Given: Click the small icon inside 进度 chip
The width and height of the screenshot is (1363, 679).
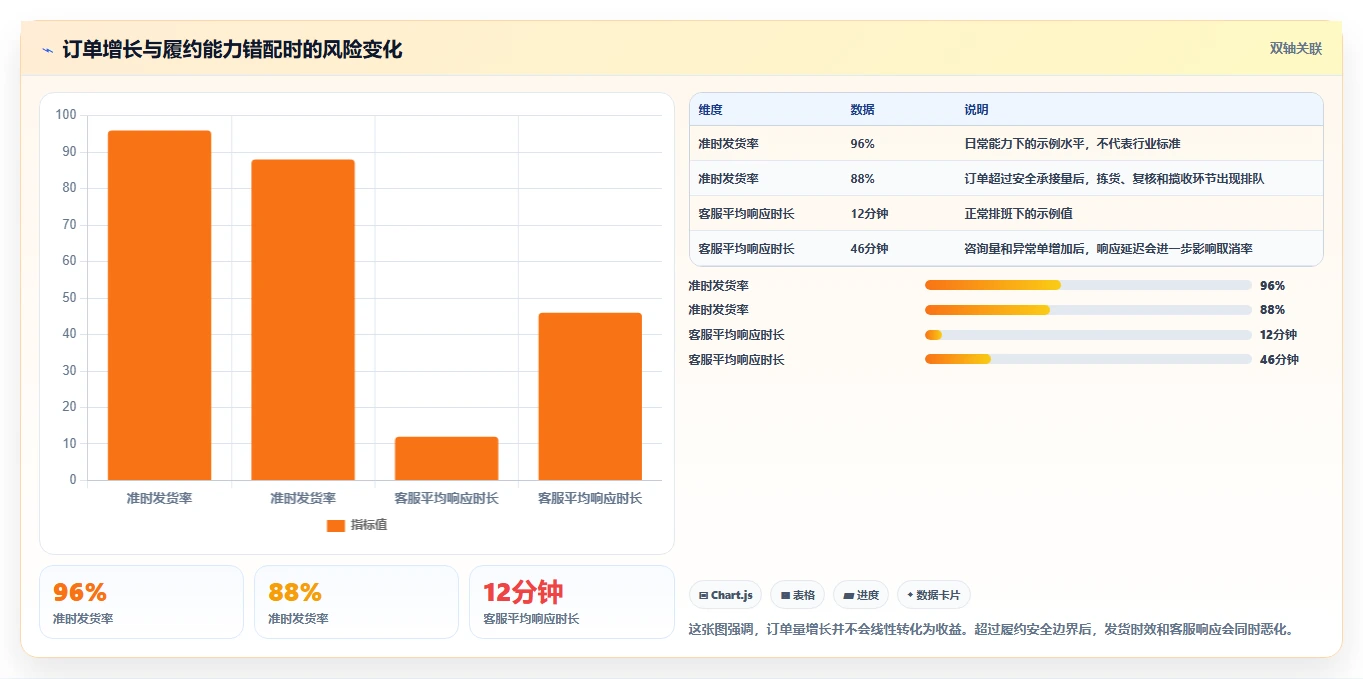Looking at the screenshot, I should point(849,595).
